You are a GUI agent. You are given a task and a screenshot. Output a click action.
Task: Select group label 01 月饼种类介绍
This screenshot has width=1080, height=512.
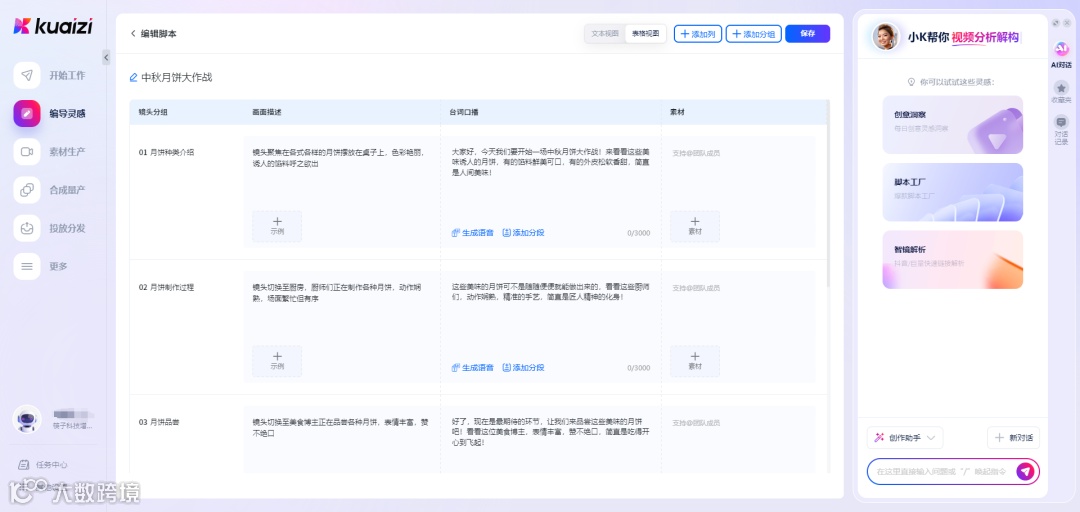pos(167,153)
